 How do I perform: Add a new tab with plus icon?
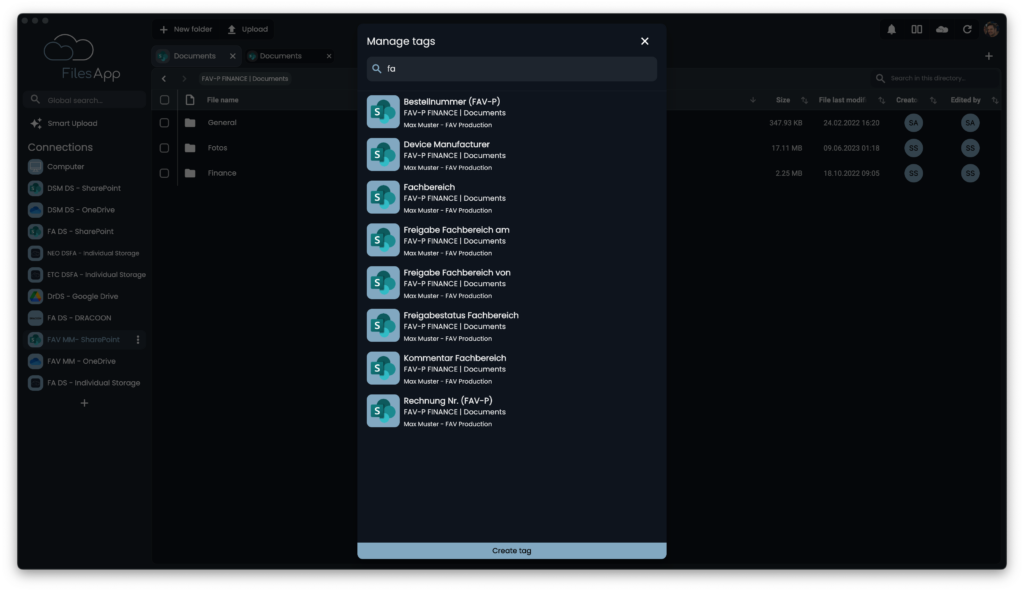989,56
